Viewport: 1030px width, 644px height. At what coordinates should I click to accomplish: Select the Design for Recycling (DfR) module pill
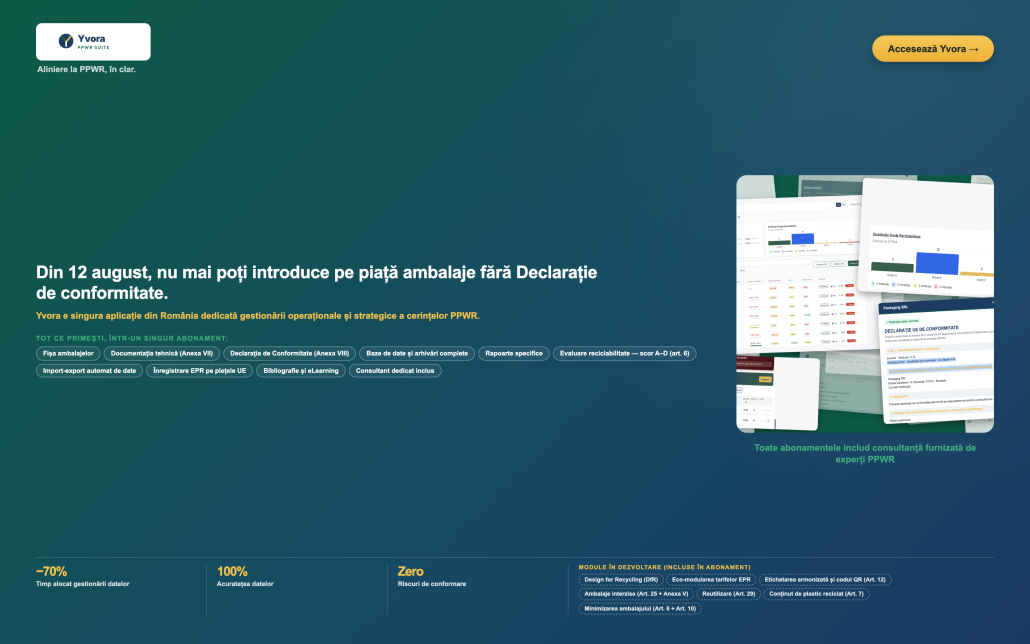tap(621, 580)
